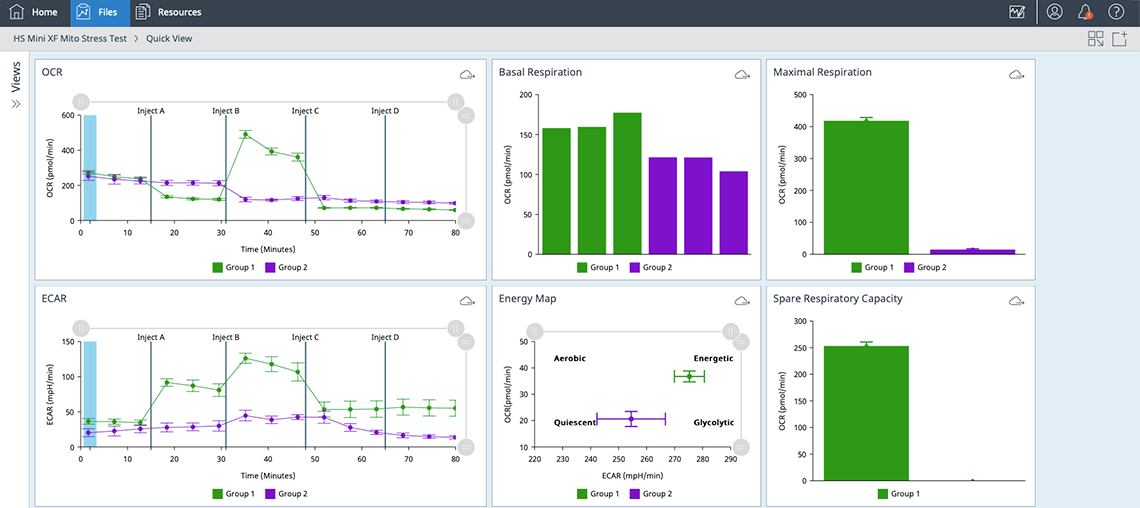Click the HS Mini XF Mito Stress Test breadcrumb
Screen dimensions: 1140x508
click(x=70, y=39)
